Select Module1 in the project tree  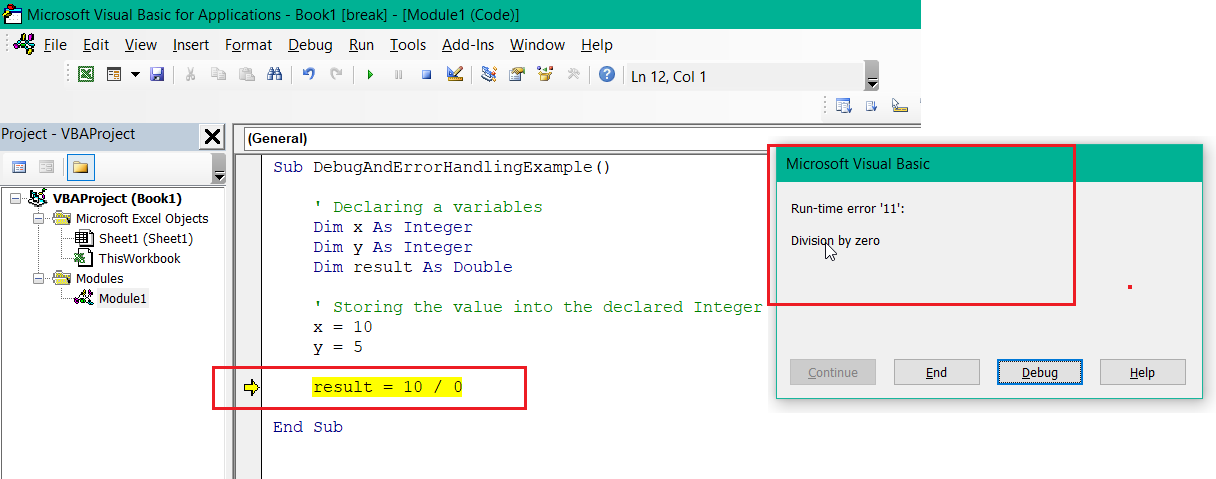tap(122, 299)
